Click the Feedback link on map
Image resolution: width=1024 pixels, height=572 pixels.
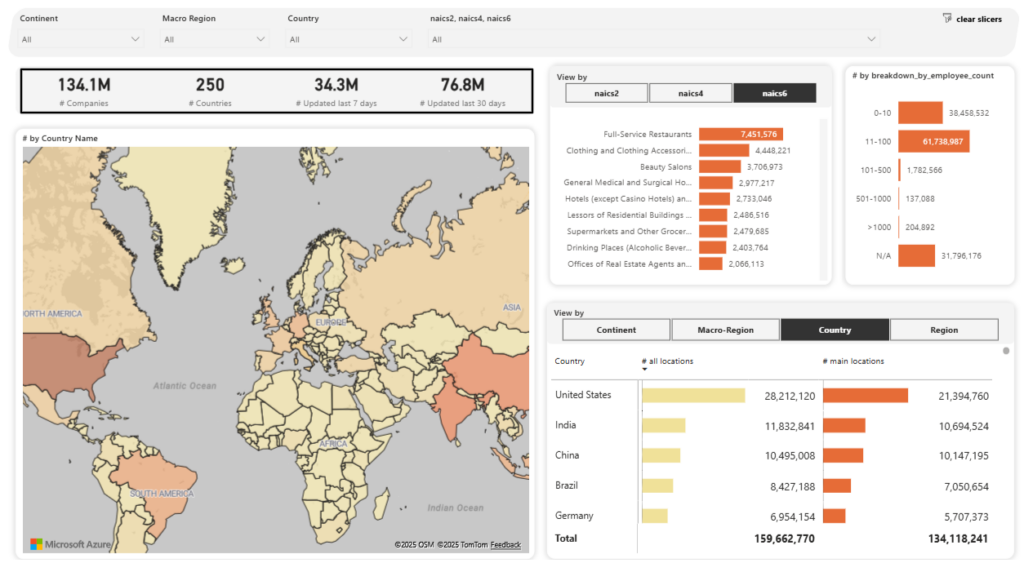(x=505, y=545)
